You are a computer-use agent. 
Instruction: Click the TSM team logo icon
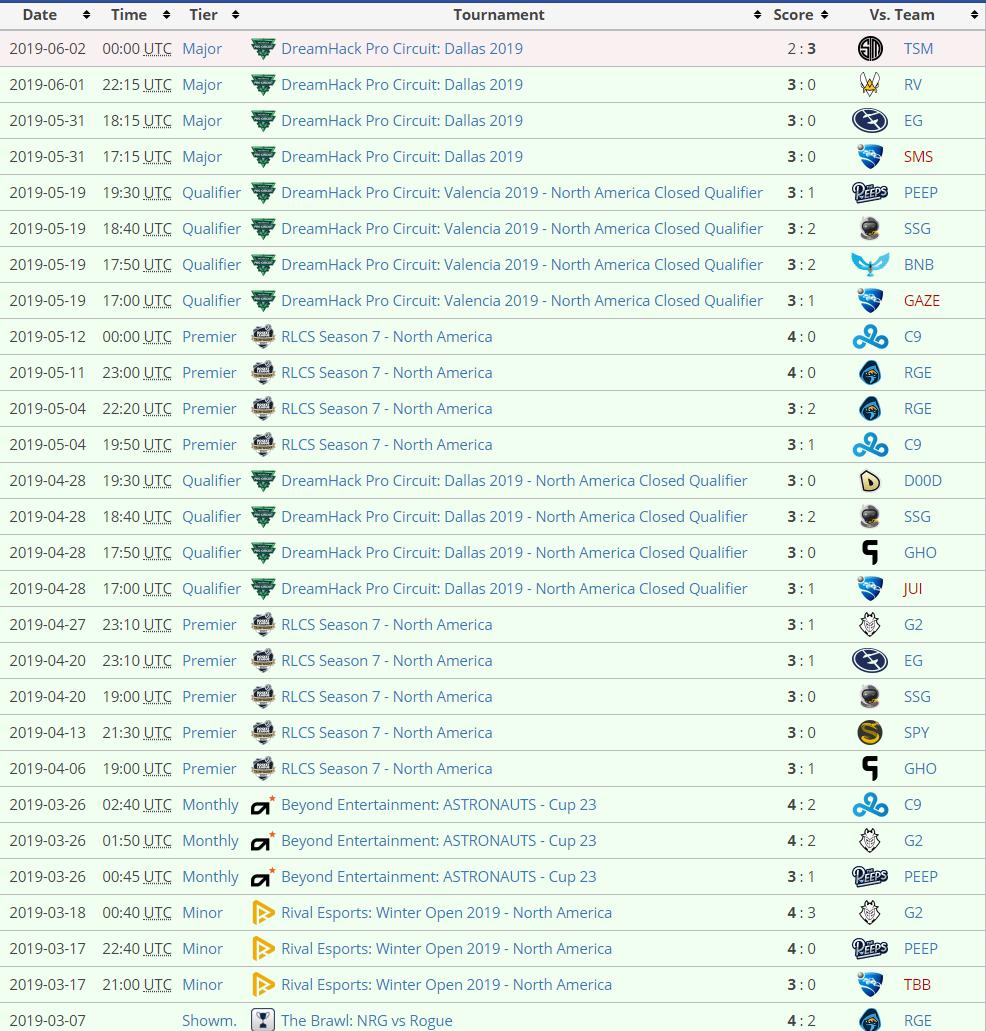[870, 49]
